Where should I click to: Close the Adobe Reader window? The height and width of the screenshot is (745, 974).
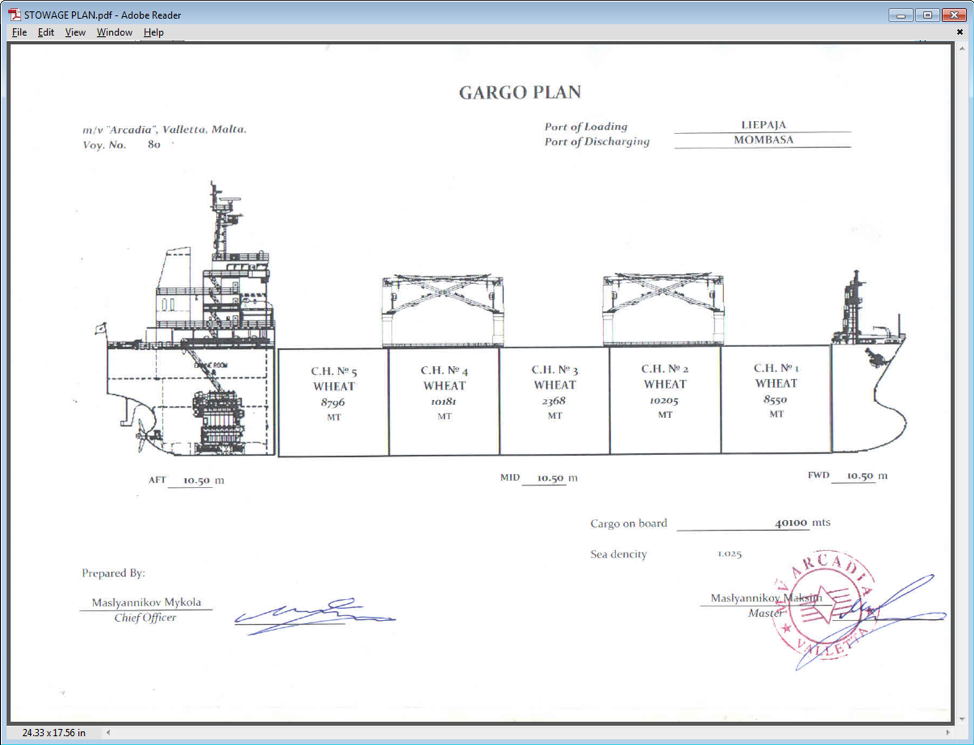pyautogui.click(x=954, y=15)
